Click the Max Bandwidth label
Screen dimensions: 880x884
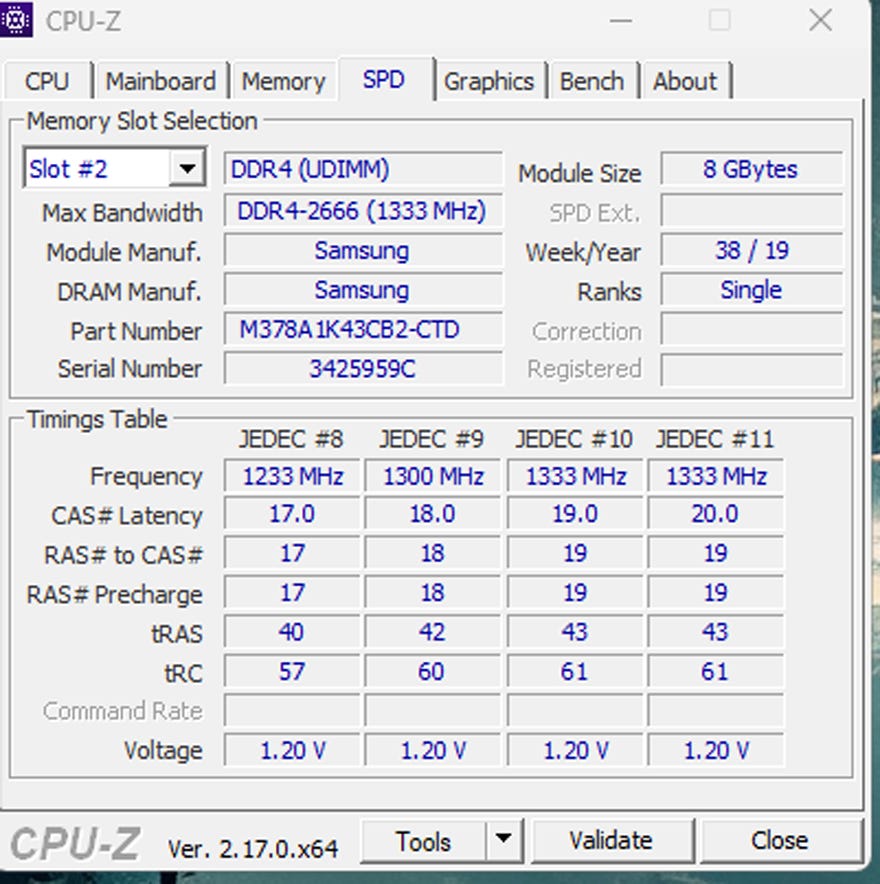pyautogui.click(x=122, y=213)
